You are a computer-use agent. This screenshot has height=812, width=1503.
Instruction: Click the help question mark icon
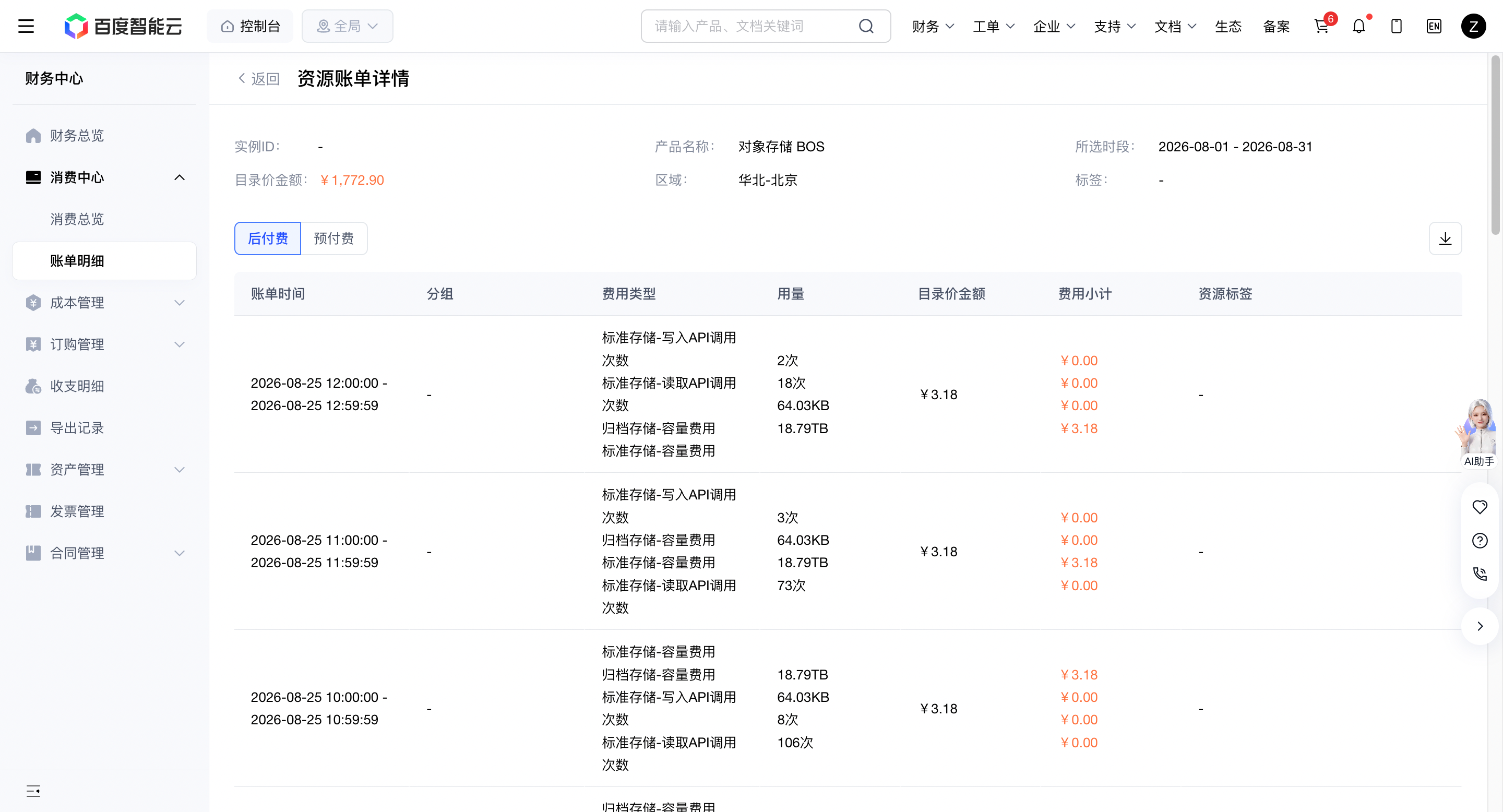point(1480,541)
